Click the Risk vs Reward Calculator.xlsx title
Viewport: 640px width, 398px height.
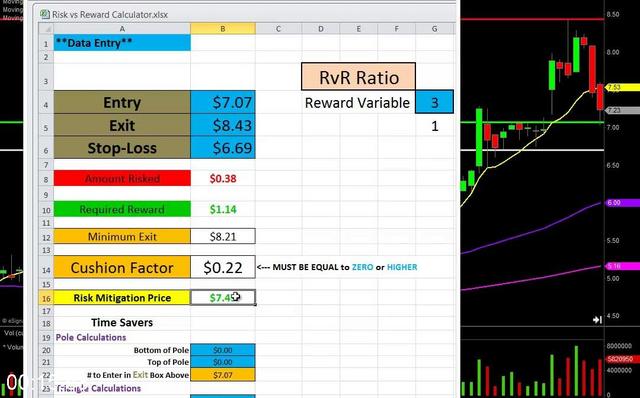pyautogui.click(x=110, y=15)
